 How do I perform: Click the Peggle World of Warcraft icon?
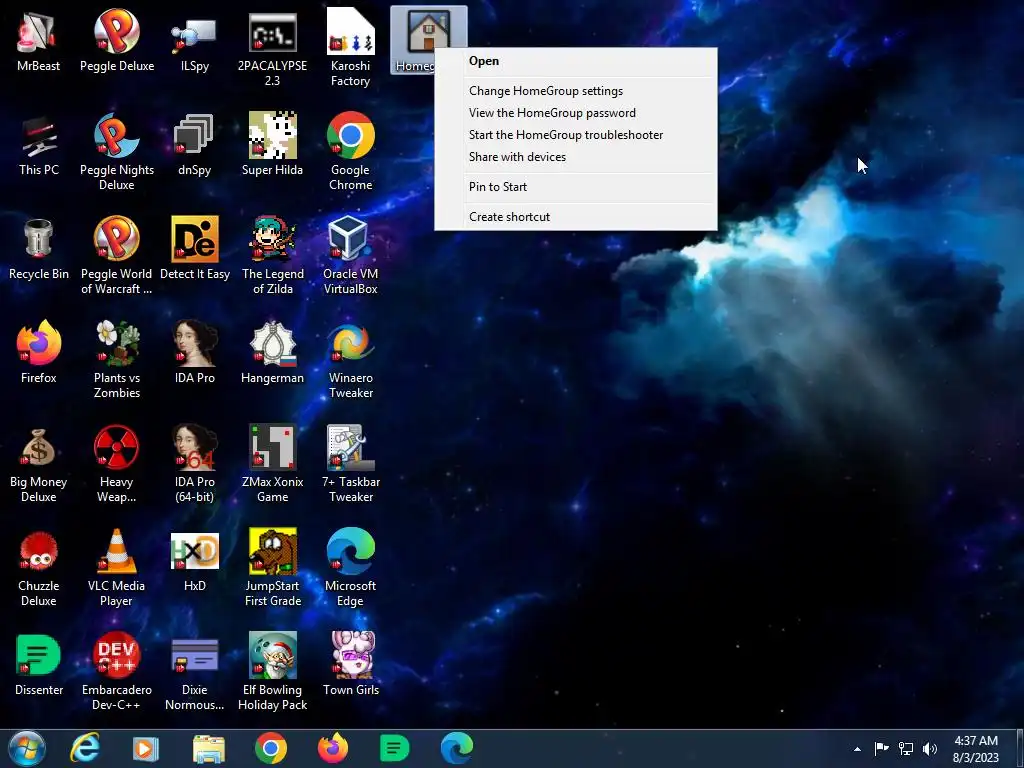click(x=117, y=257)
